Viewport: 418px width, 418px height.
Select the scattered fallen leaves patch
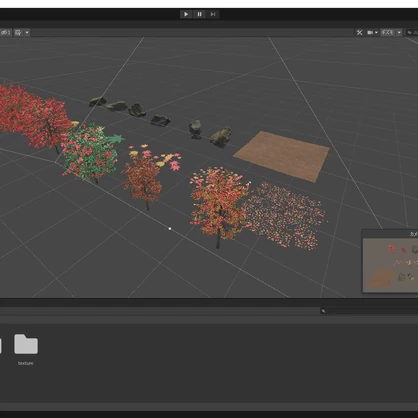[x=285, y=216]
